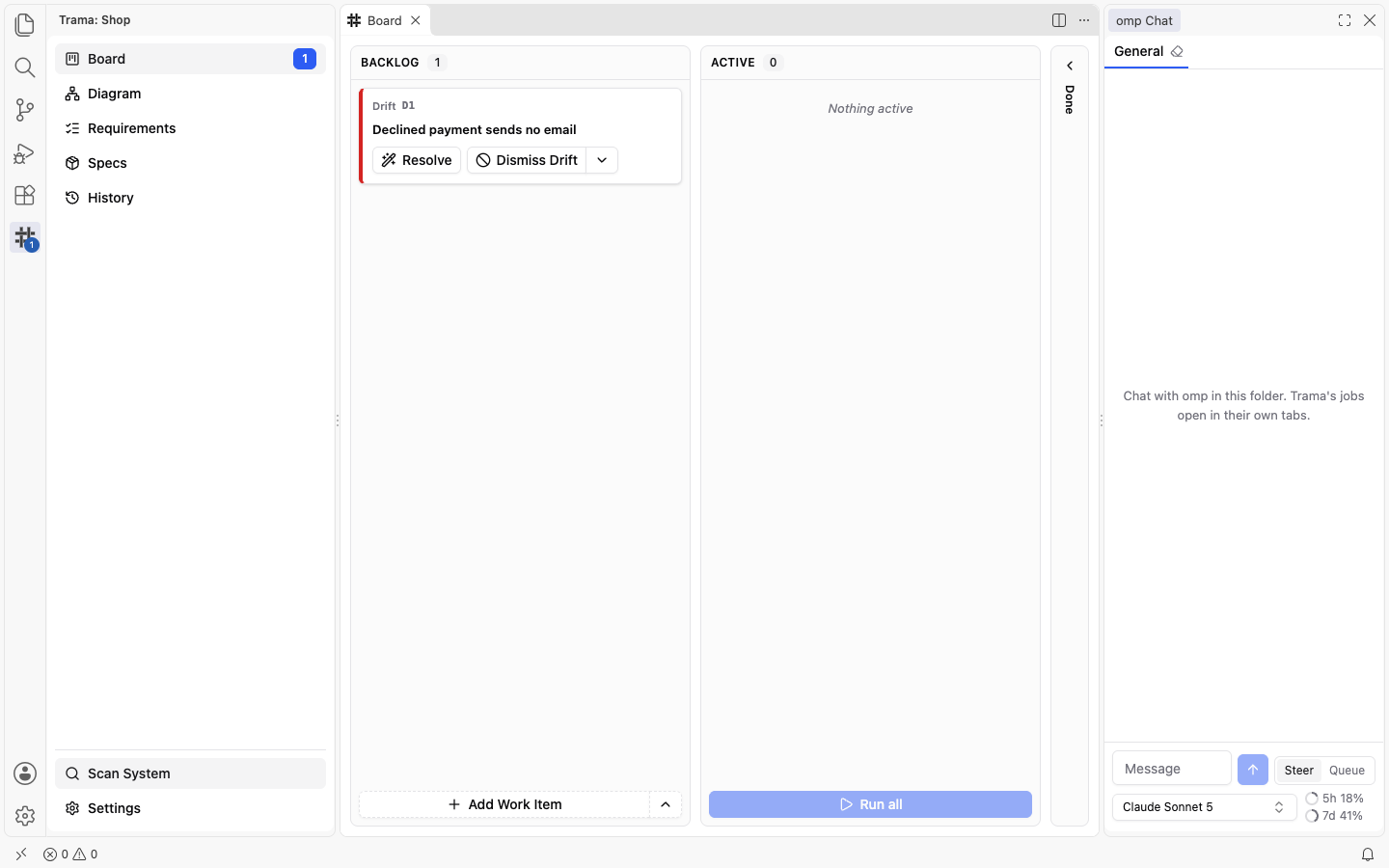The height and width of the screenshot is (868, 1389).
Task: Switch to Queue mode
Action: click(x=1347, y=770)
